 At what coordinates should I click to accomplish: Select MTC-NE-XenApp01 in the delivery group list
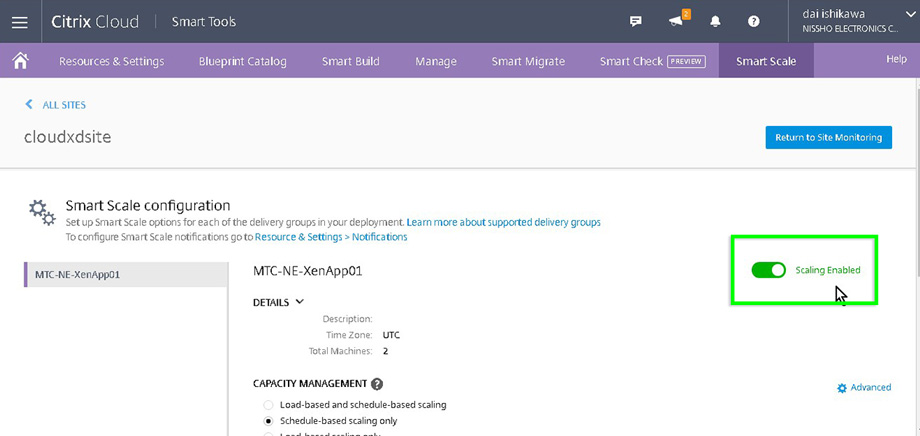(126, 274)
